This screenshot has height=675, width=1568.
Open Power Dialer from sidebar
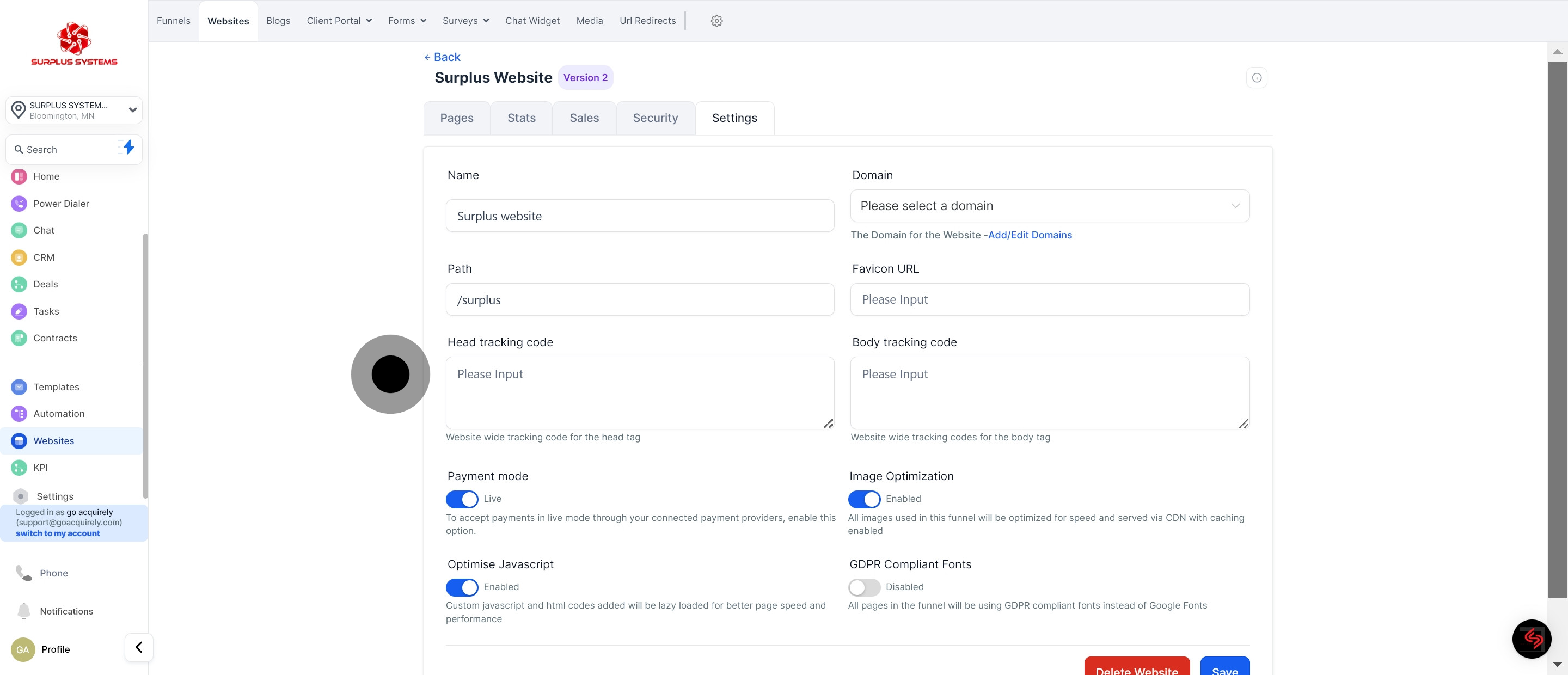click(61, 203)
